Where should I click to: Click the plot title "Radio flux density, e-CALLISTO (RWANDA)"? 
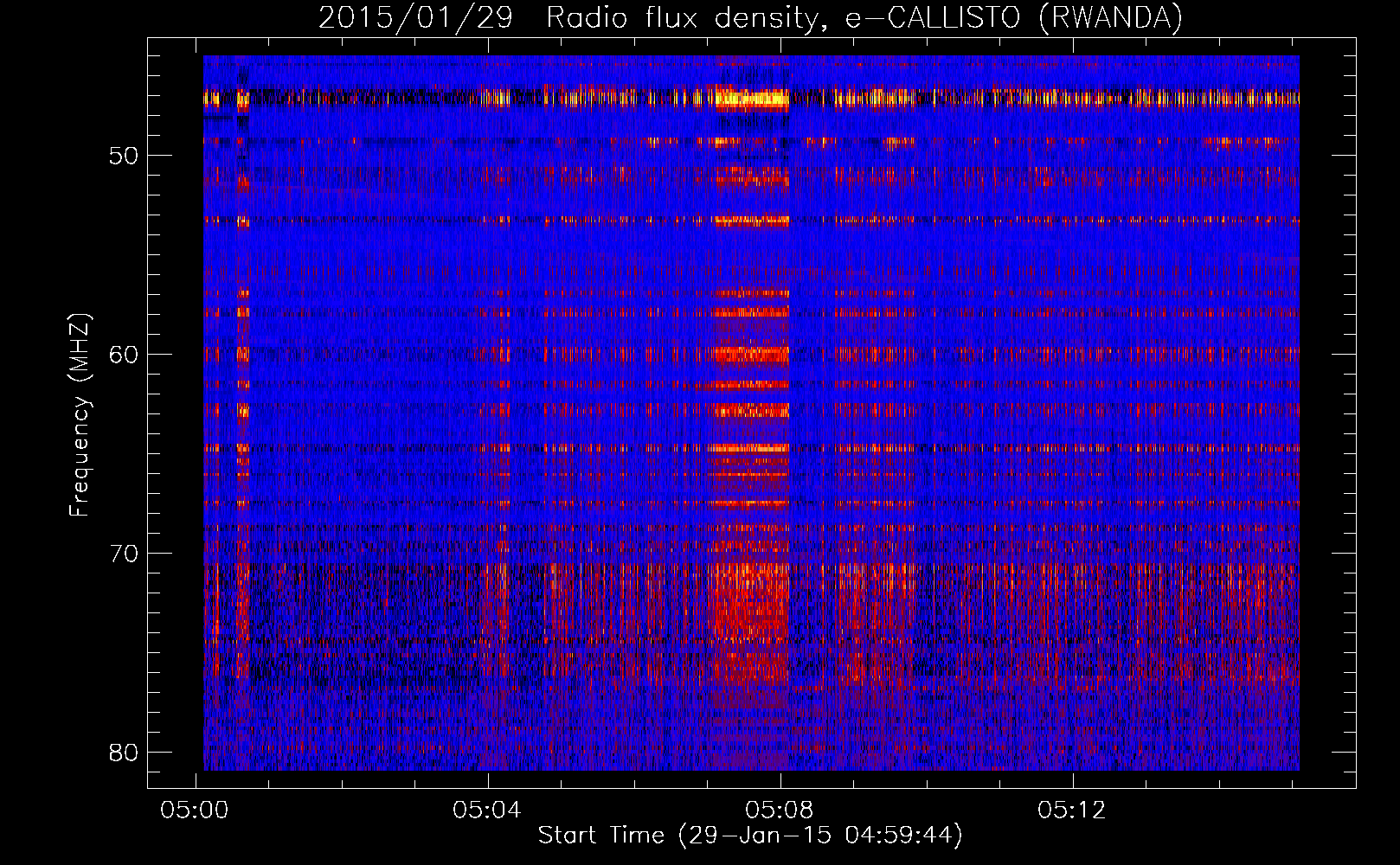click(864, 18)
